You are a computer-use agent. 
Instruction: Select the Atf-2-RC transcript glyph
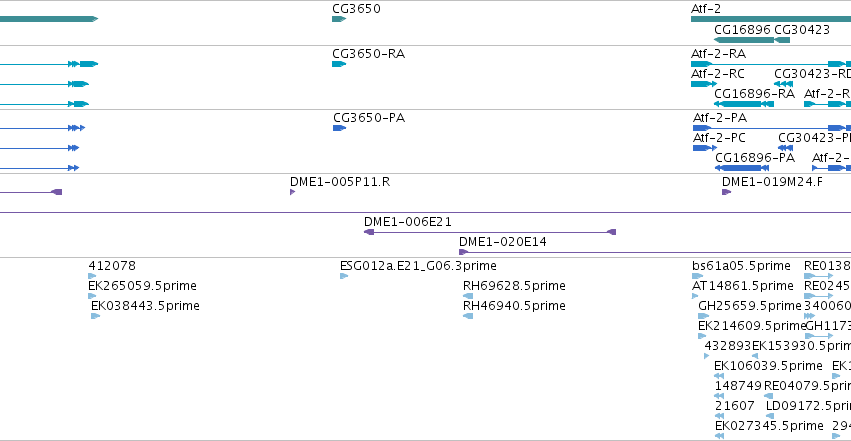click(x=704, y=84)
